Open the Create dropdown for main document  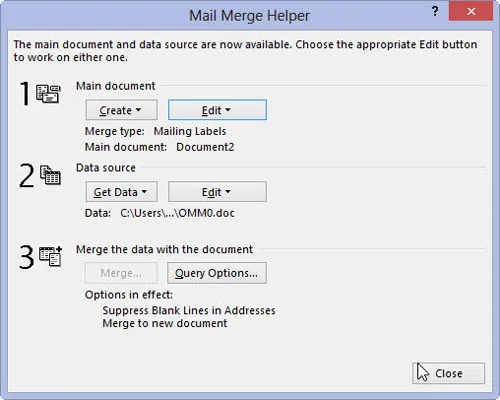pos(121,110)
